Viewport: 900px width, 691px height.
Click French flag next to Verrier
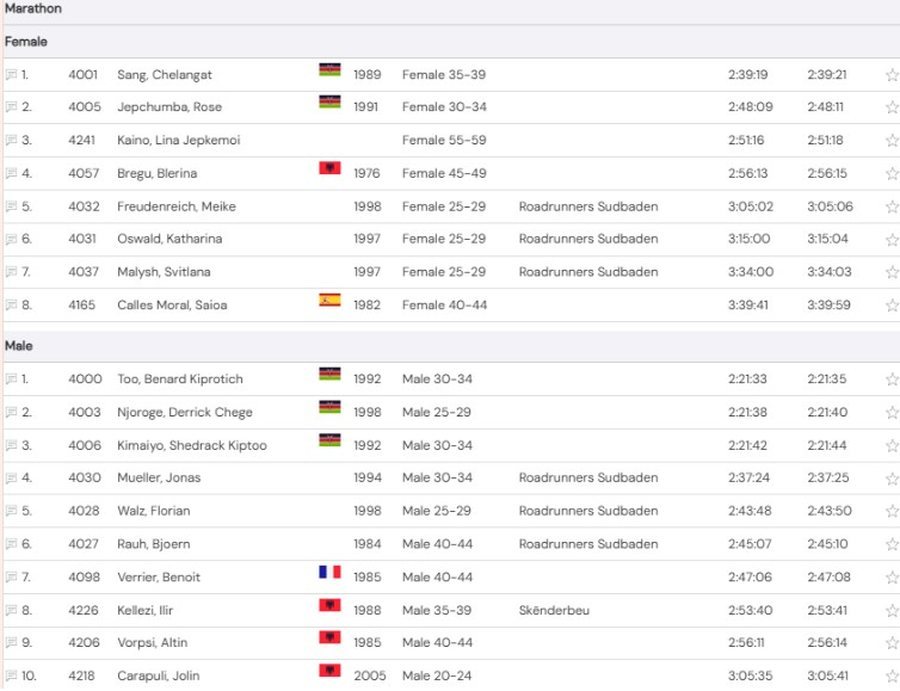tap(330, 572)
